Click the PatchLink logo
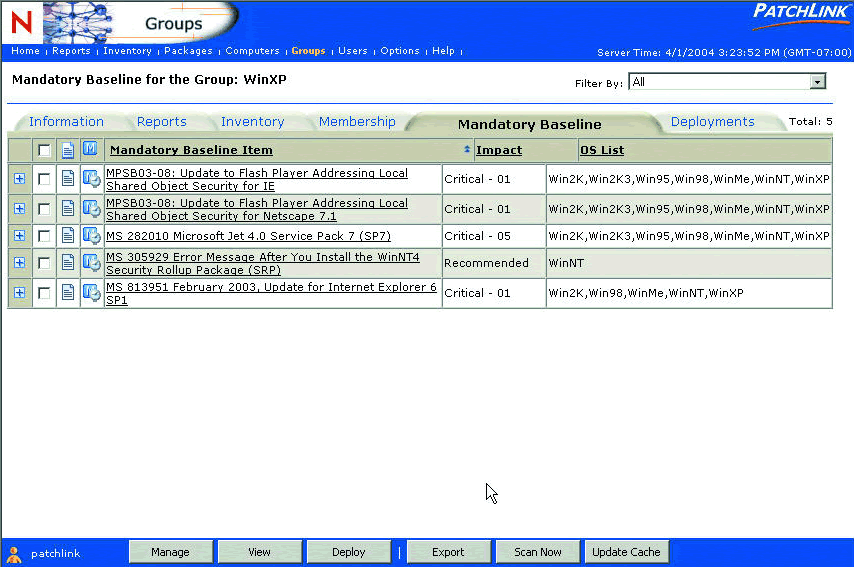Screen dimensions: 854x567 pyautogui.click(x=800, y=15)
